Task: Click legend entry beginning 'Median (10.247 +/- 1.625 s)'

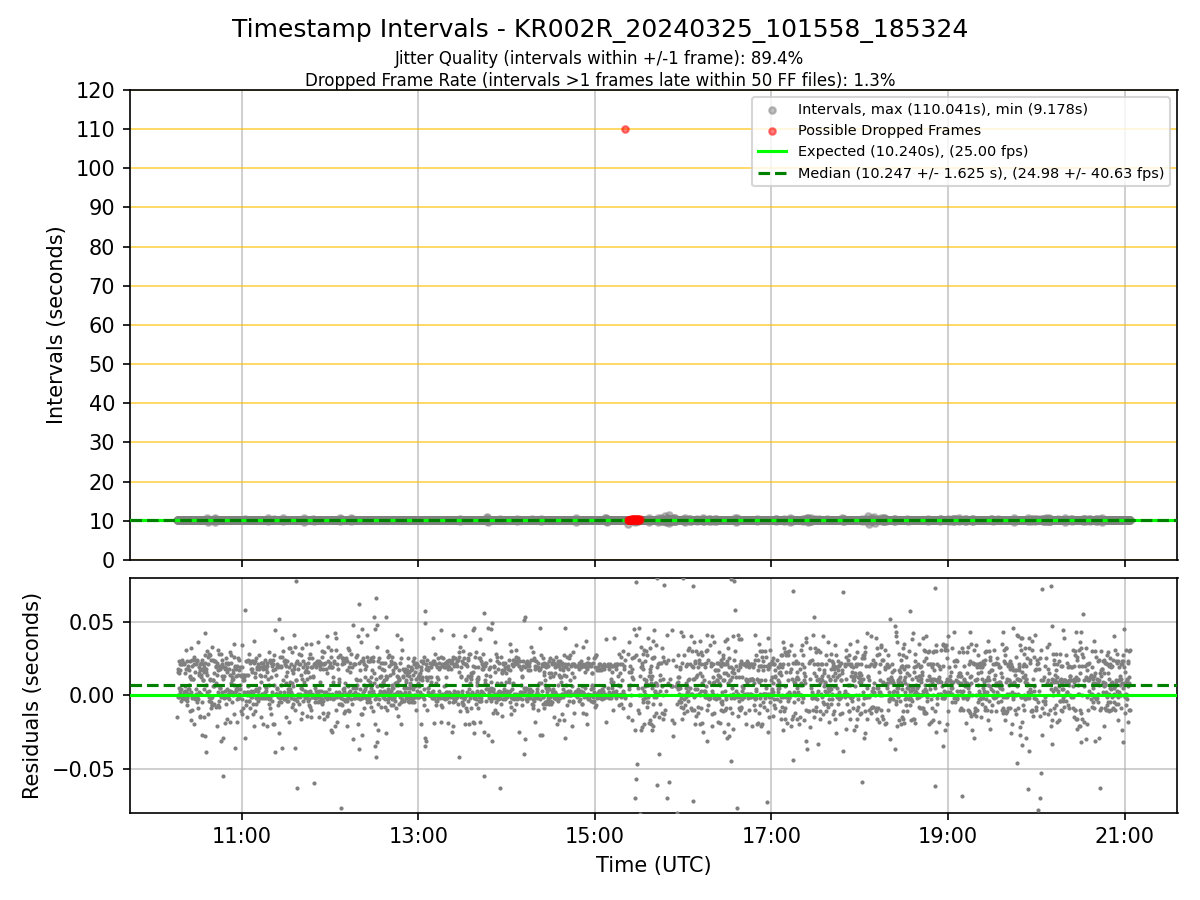Action: pos(980,173)
